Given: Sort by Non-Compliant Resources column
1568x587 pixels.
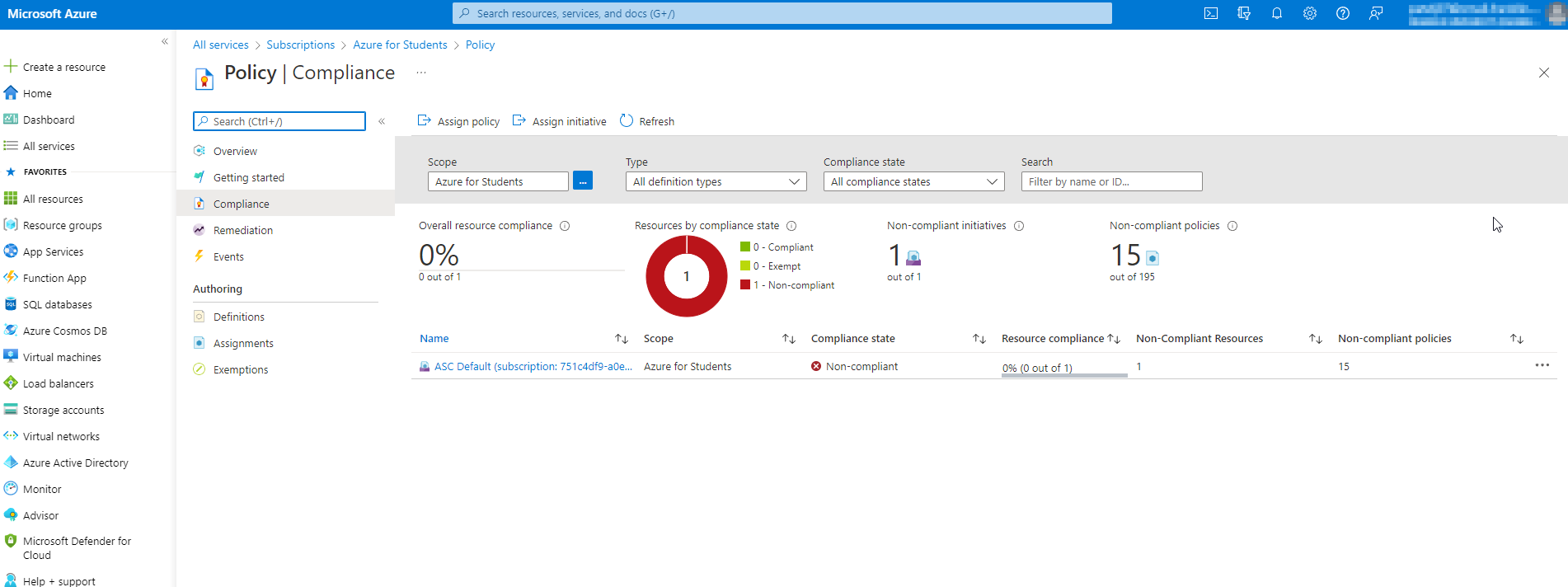Looking at the screenshot, I should click(x=1316, y=339).
